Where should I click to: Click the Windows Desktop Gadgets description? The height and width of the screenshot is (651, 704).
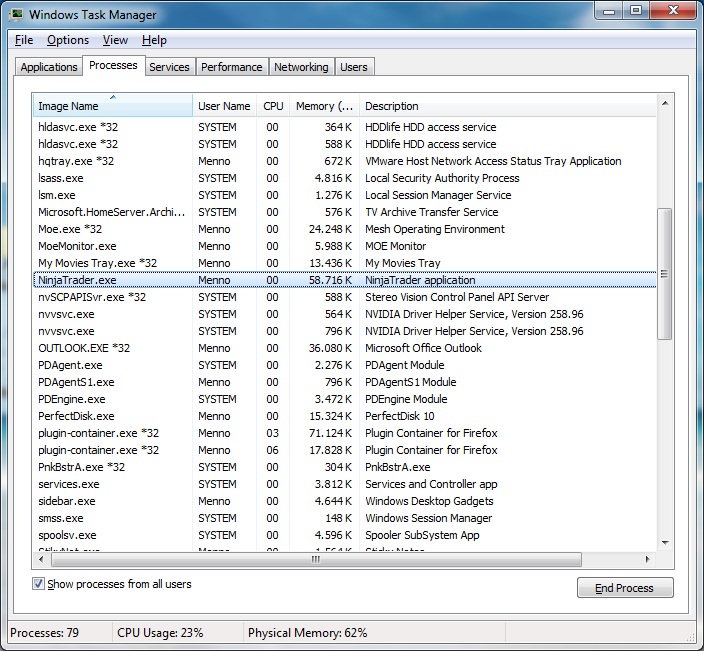click(429, 501)
